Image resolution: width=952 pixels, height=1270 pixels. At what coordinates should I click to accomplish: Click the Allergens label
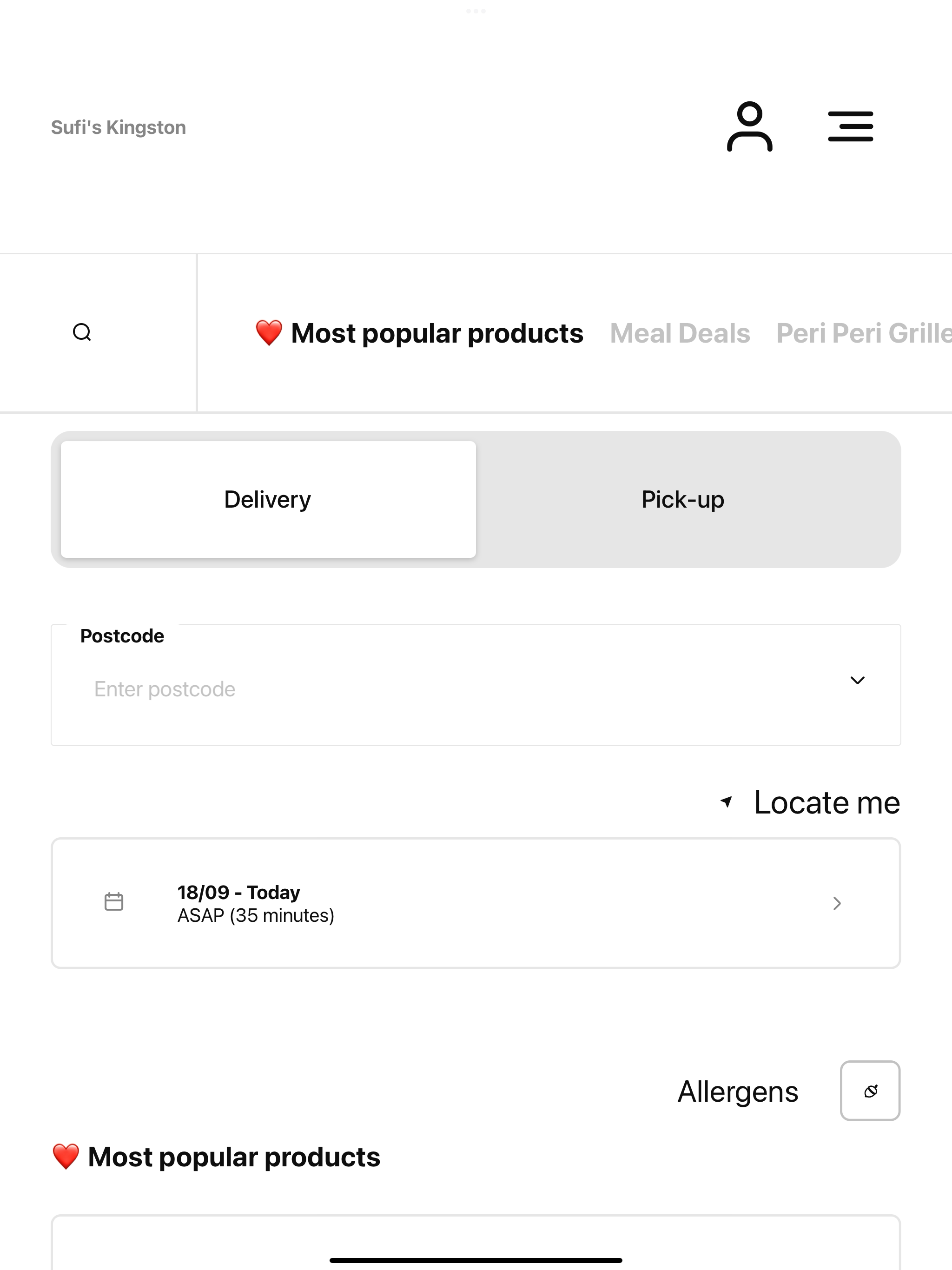[738, 1091]
